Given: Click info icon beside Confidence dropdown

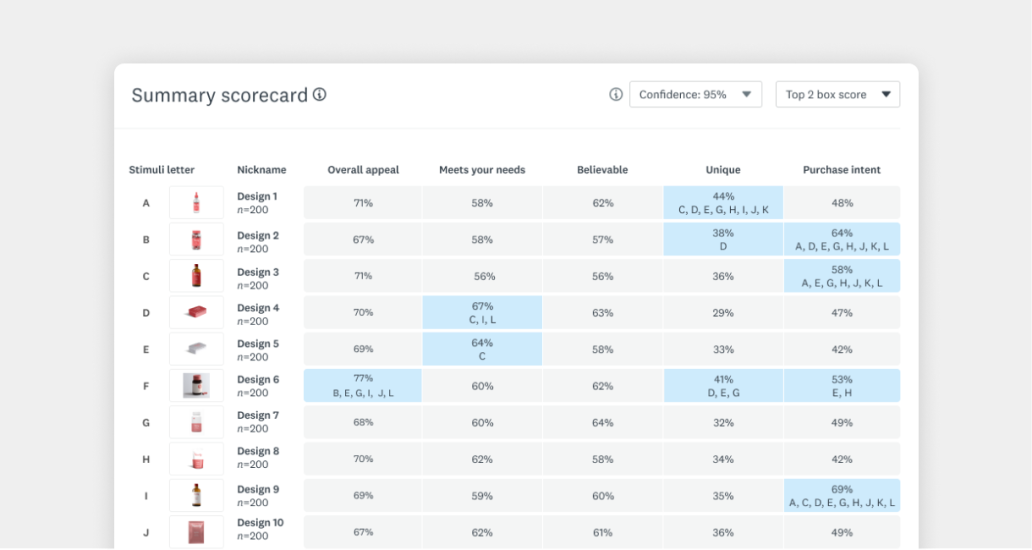Looking at the screenshot, I should click(616, 95).
